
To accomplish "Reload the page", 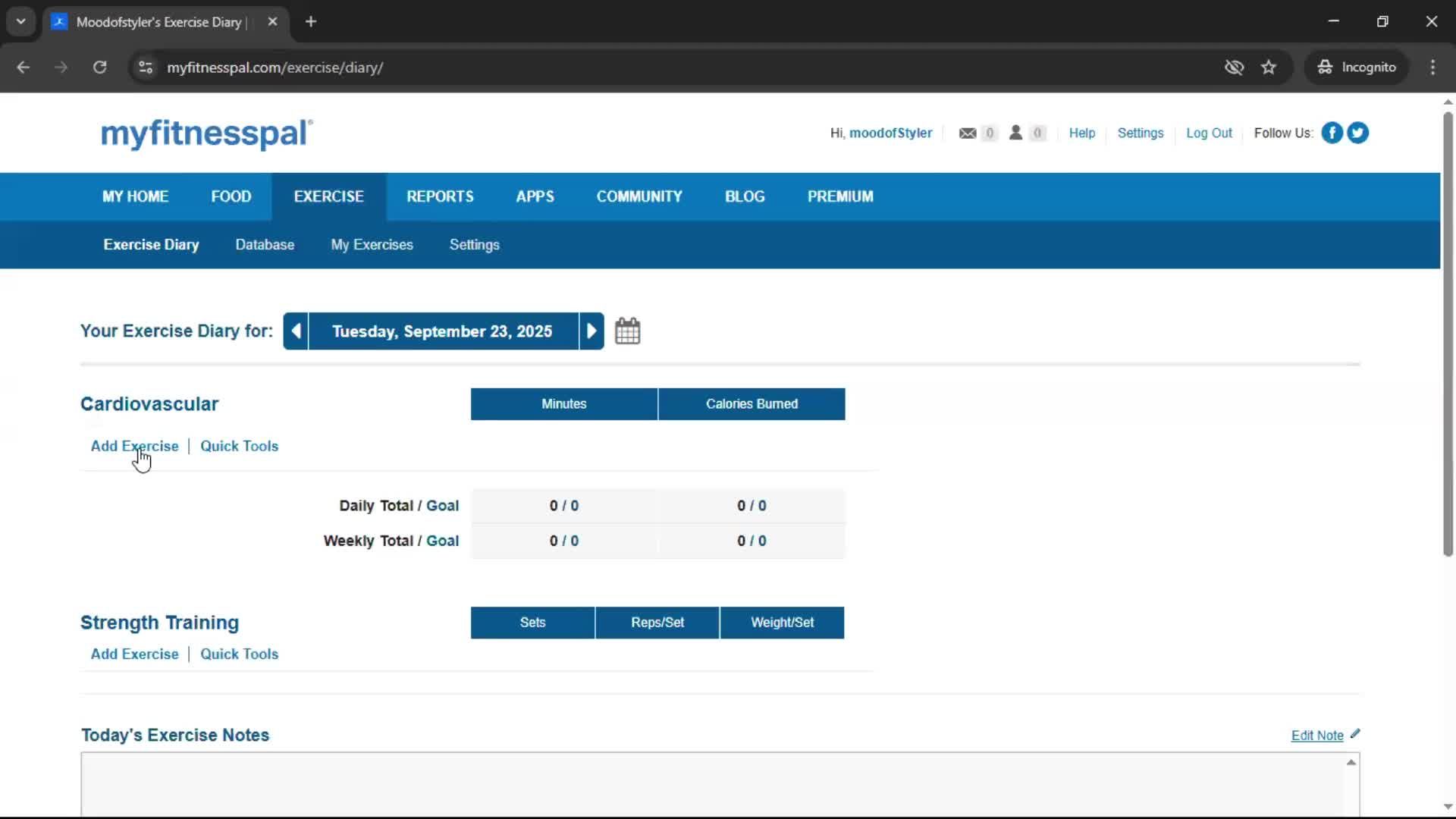I will (99, 67).
